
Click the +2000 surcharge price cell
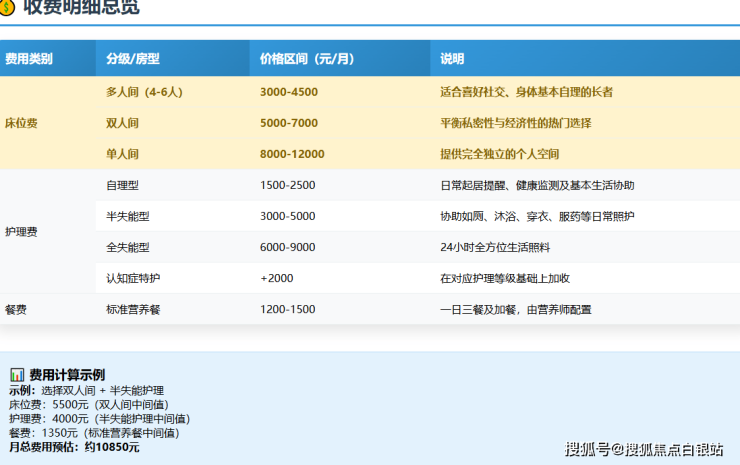277,278
